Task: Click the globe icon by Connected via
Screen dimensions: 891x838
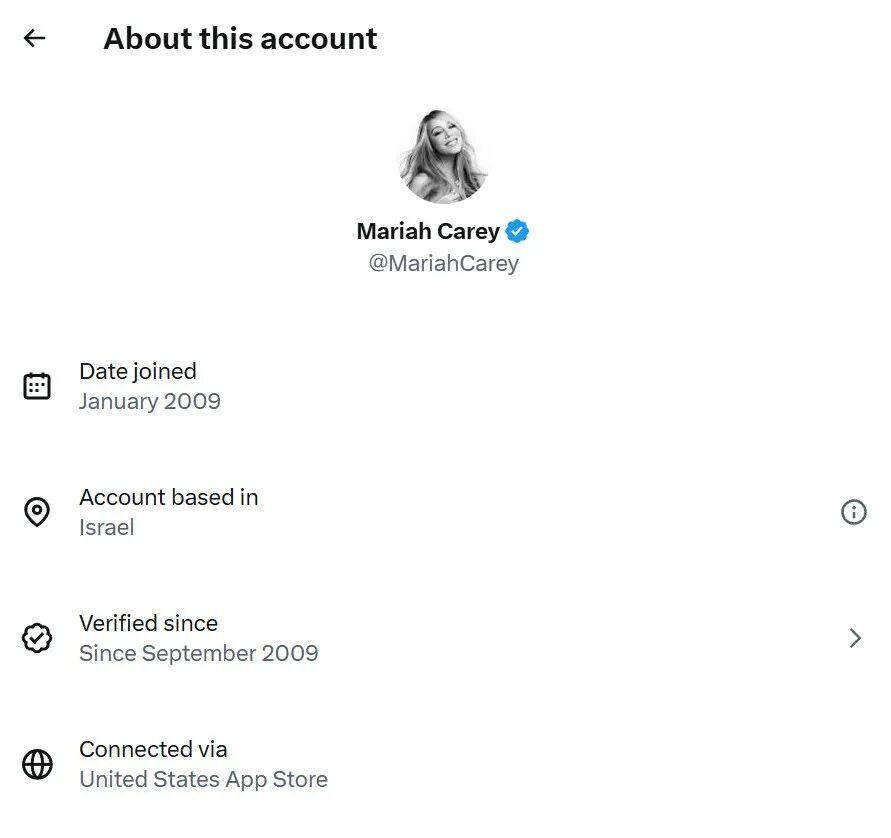Action: tap(37, 764)
